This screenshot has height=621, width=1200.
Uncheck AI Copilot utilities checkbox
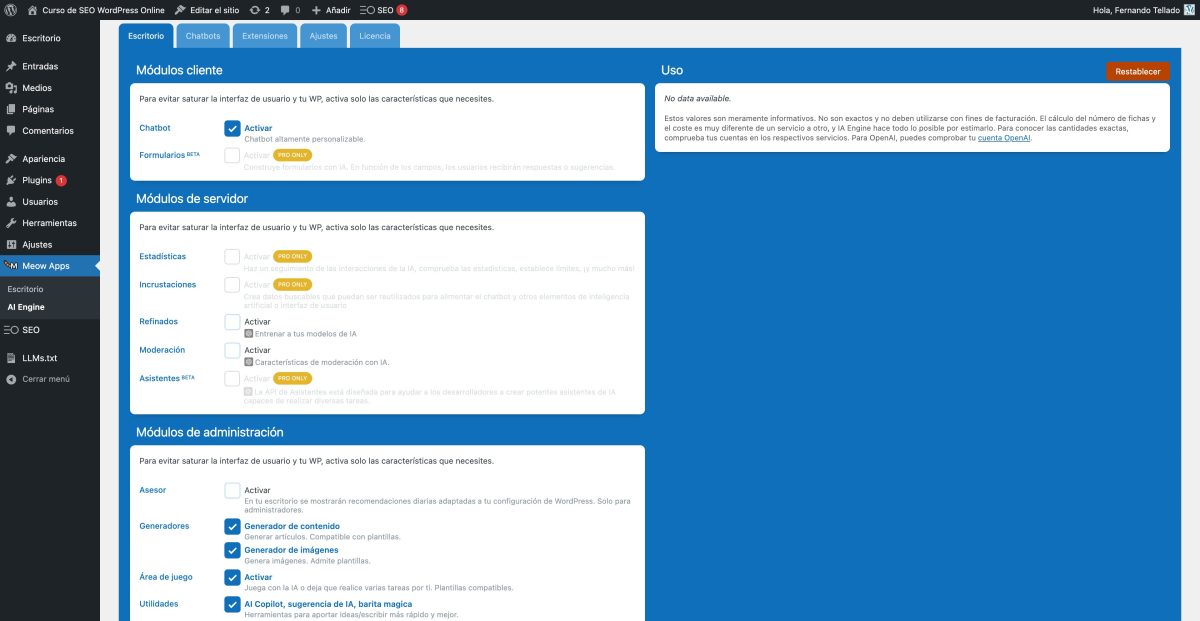[x=232, y=604]
